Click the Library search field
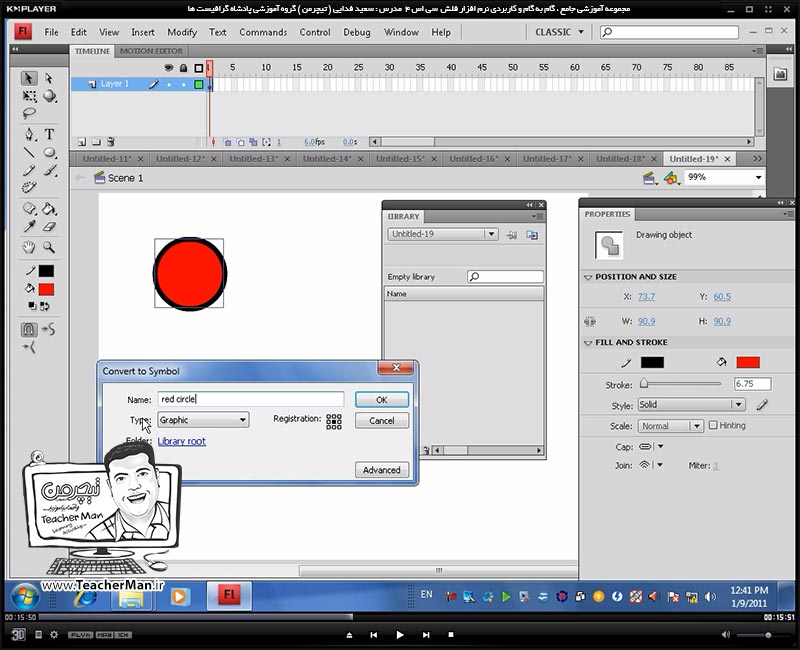This screenshot has width=800, height=650. 505,277
